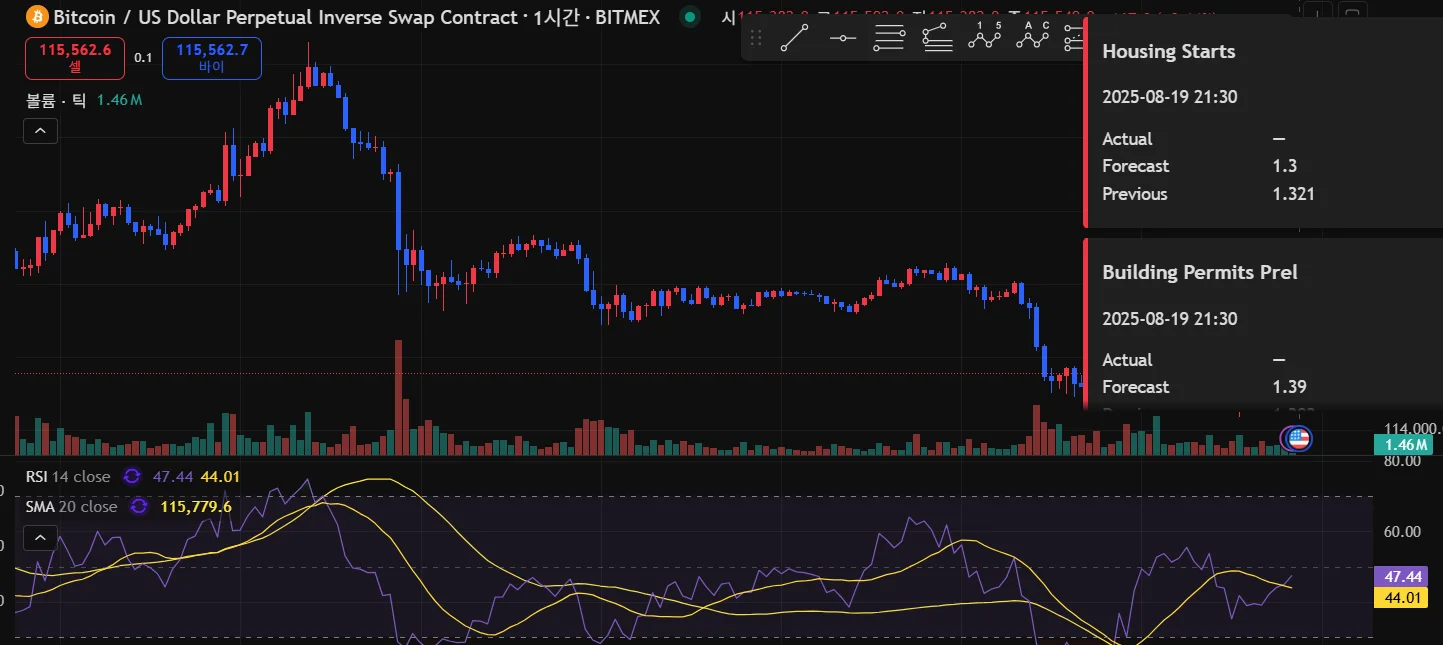Open the SMA 20 close indicator label

(x=71, y=506)
